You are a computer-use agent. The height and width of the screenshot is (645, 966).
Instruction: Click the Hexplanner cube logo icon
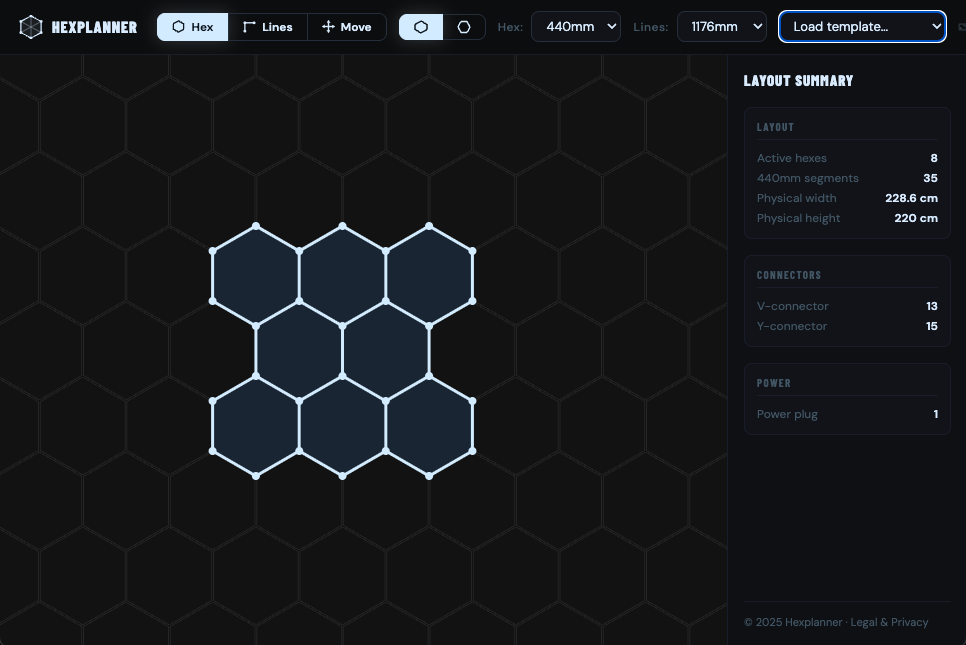(31, 27)
